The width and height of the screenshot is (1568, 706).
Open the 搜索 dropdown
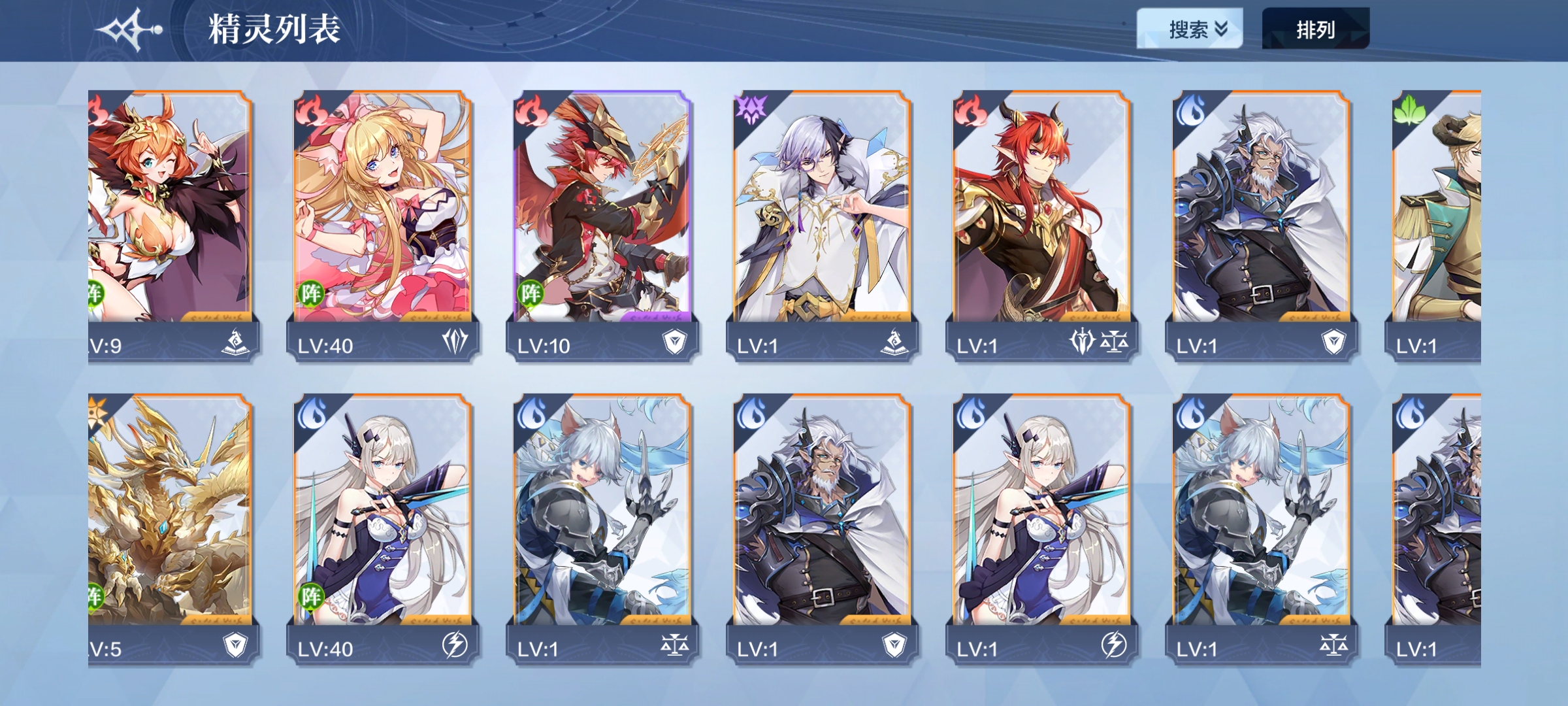point(1189,29)
